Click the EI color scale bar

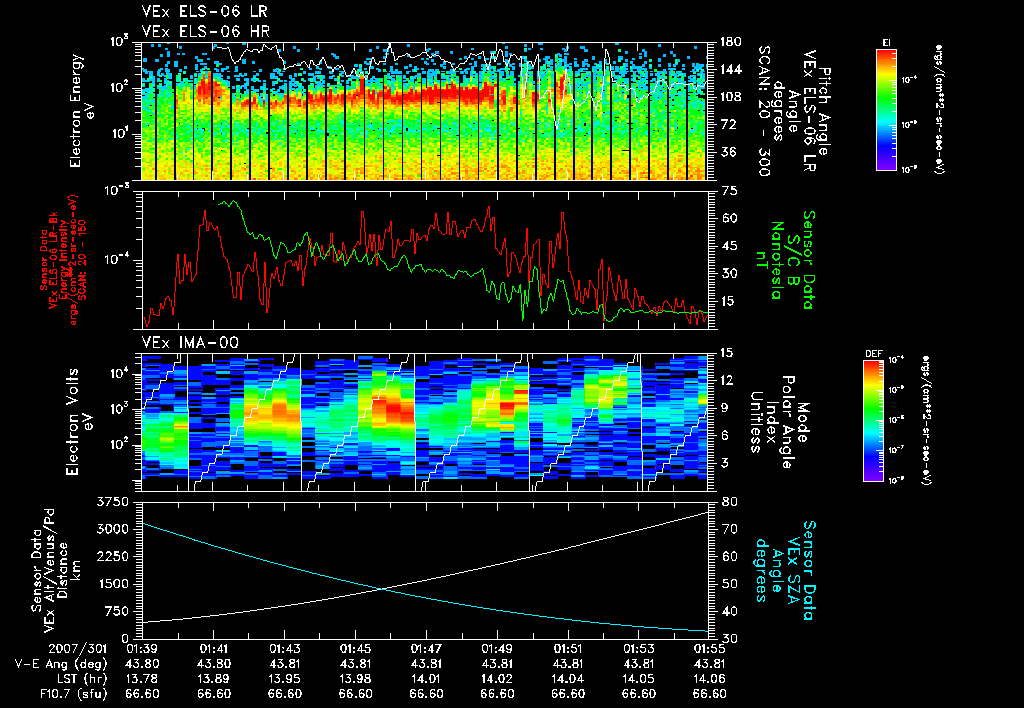pyautogui.click(x=886, y=109)
